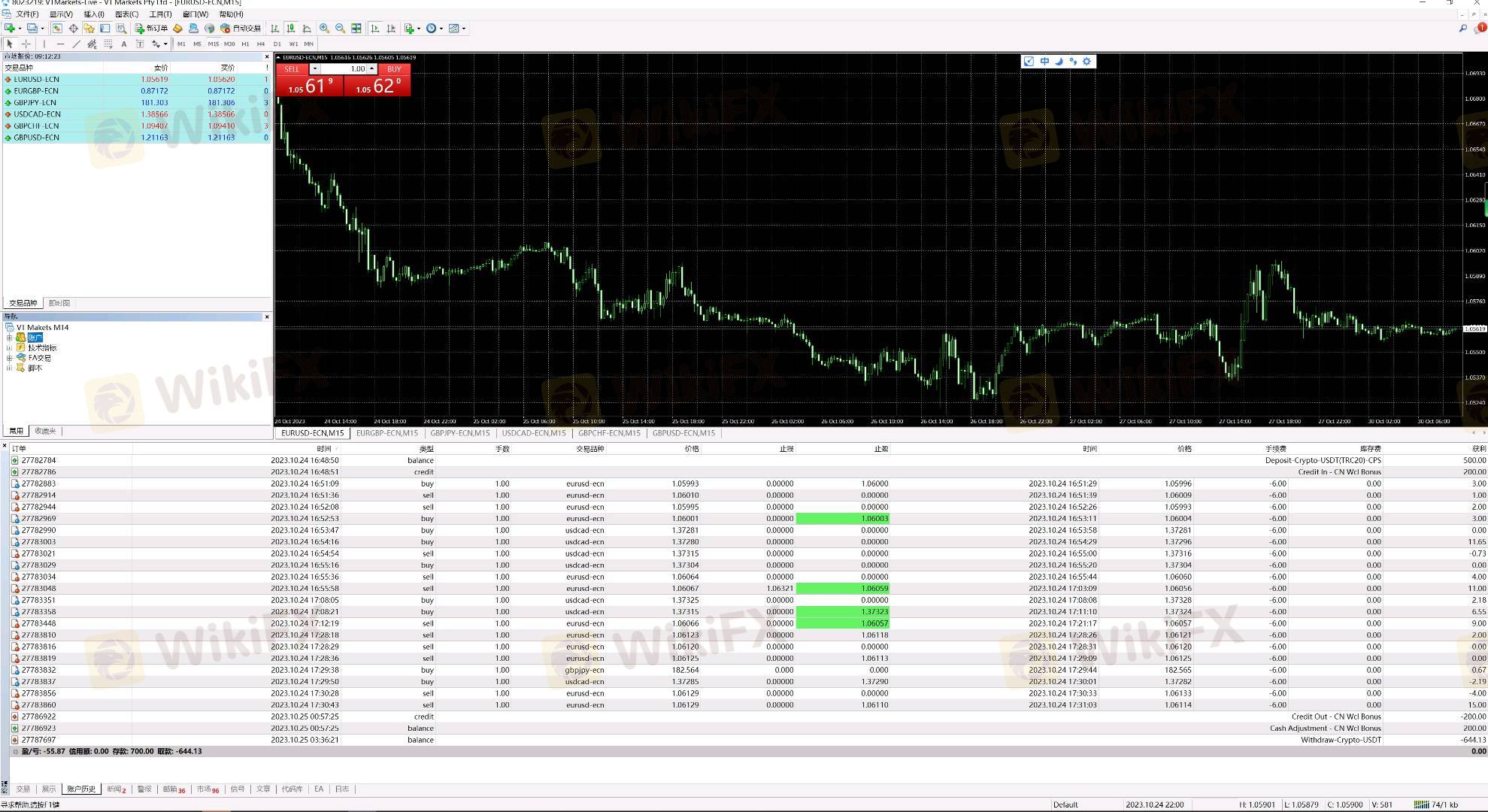
Task: Open the GBPUSD-ECN,M15 chart tab
Action: coord(683,433)
